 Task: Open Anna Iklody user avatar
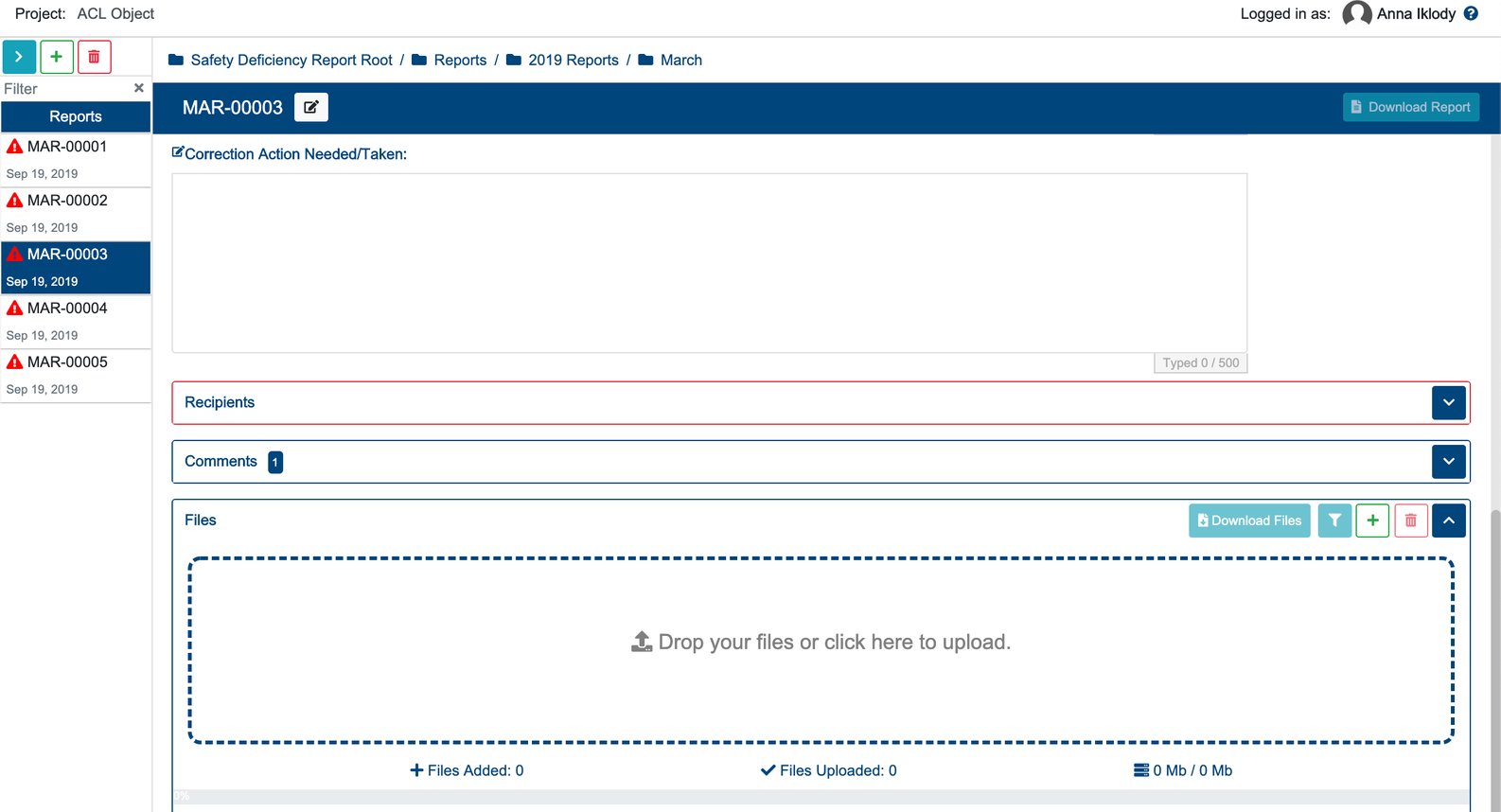click(x=1357, y=14)
